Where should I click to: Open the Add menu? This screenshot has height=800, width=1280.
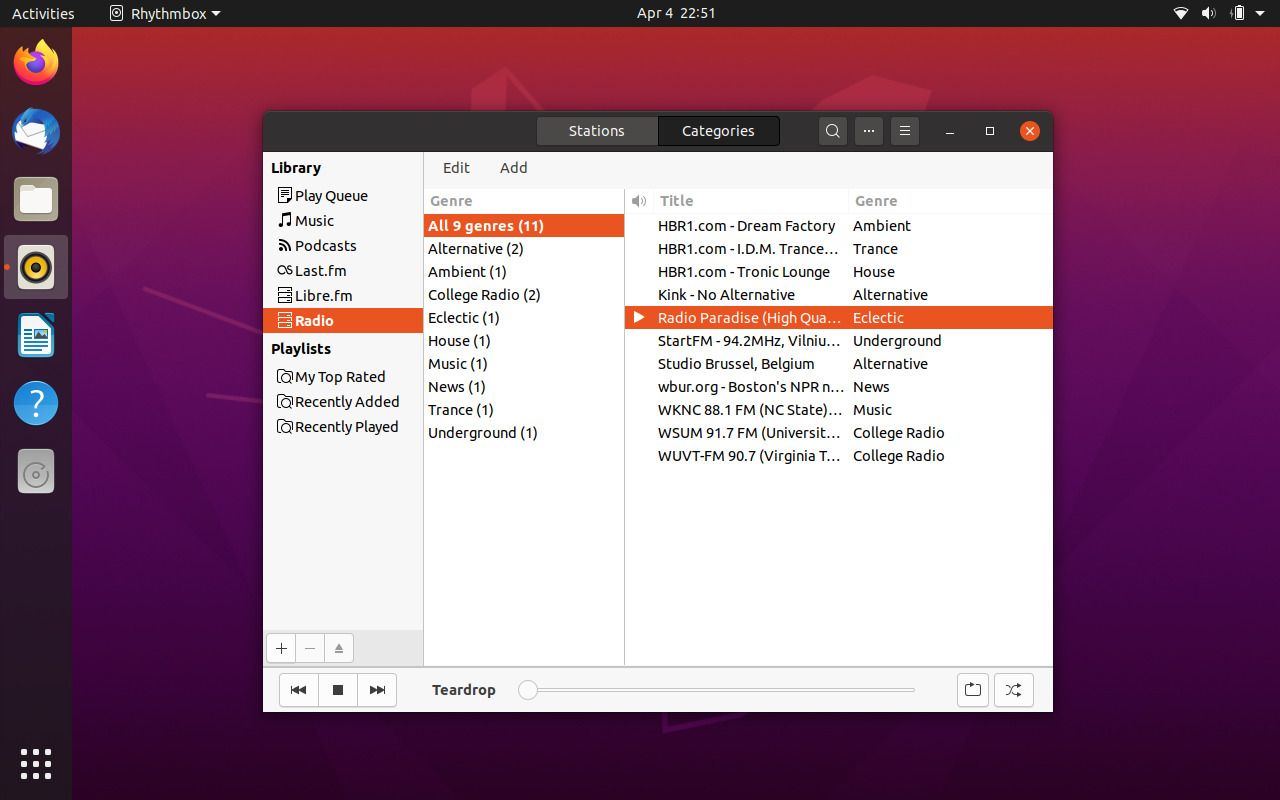click(513, 167)
